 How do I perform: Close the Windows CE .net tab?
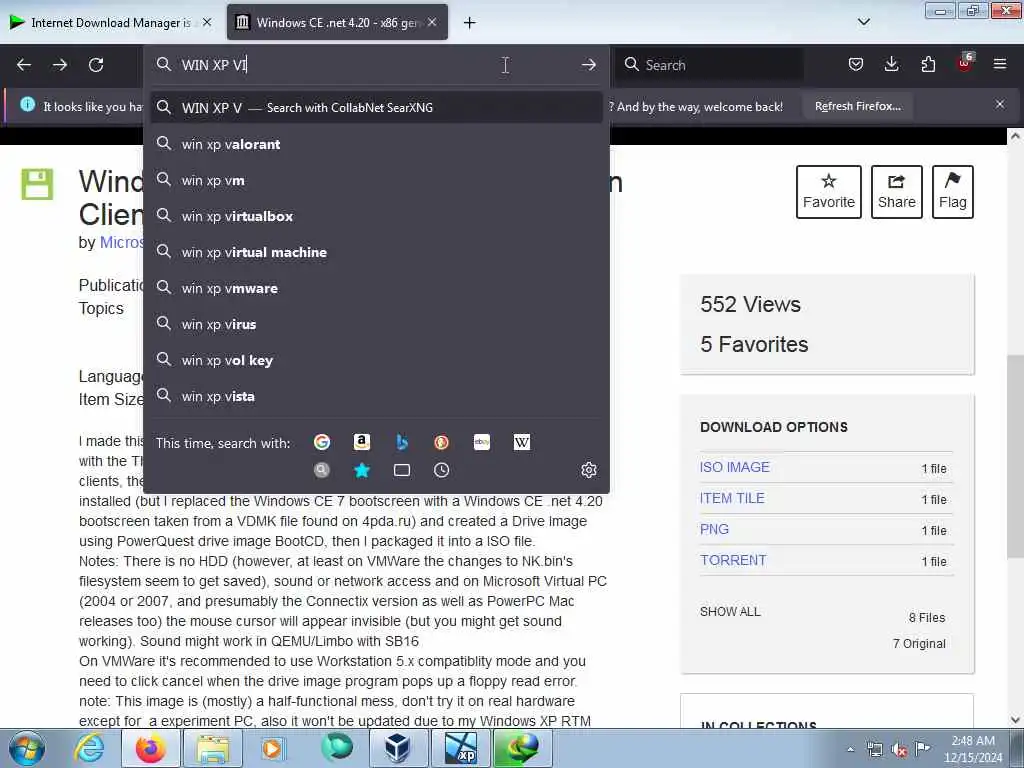432,22
